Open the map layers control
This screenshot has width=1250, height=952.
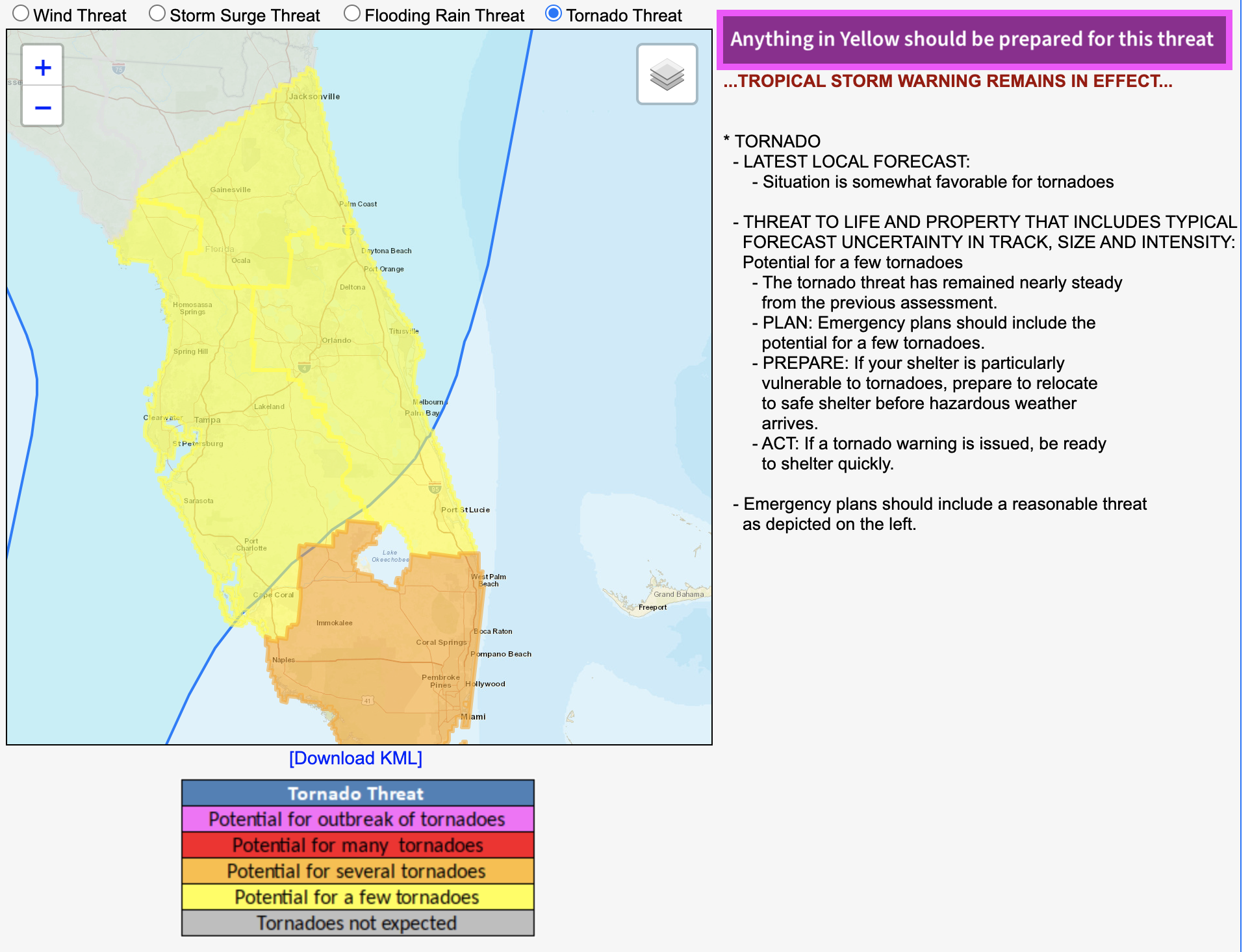(x=667, y=74)
